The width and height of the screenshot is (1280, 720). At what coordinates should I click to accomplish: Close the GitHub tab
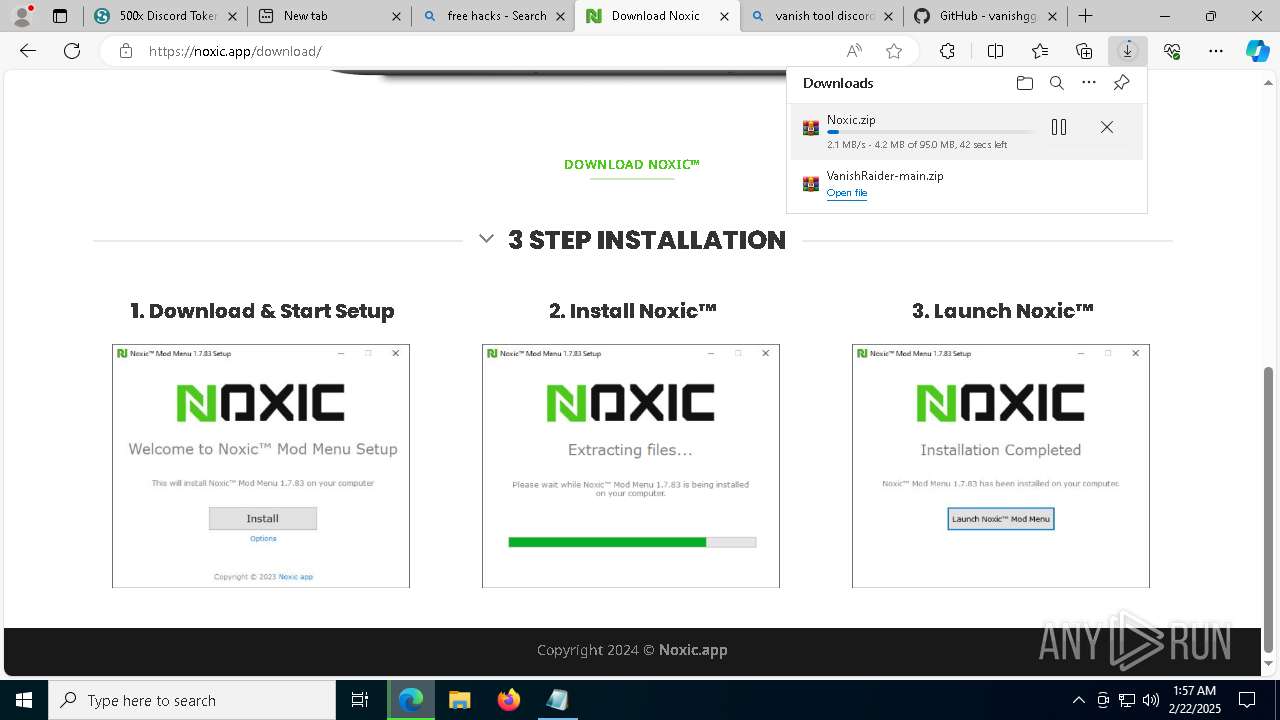1052,16
